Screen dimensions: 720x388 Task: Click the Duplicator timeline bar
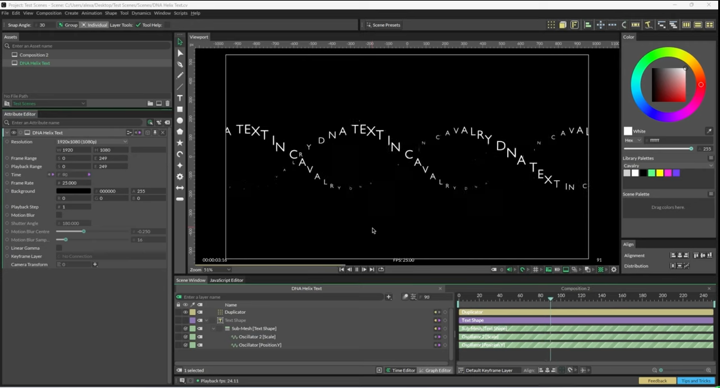[586, 312]
